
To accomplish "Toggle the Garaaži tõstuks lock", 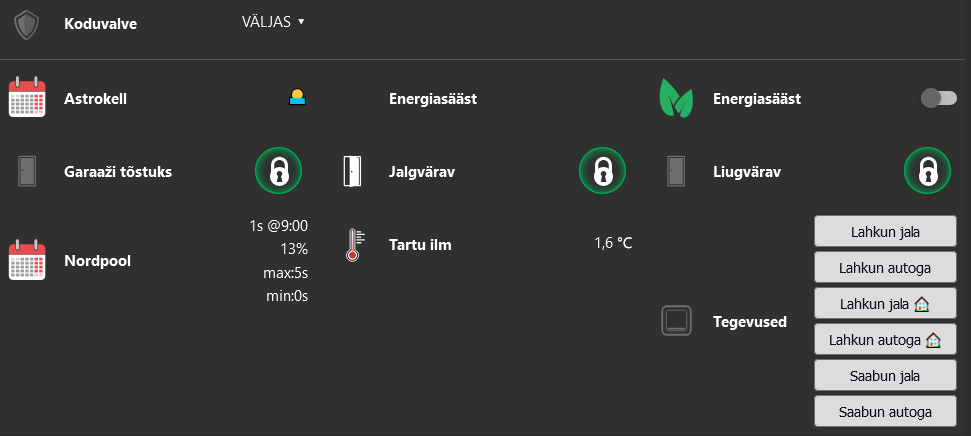I will [279, 171].
